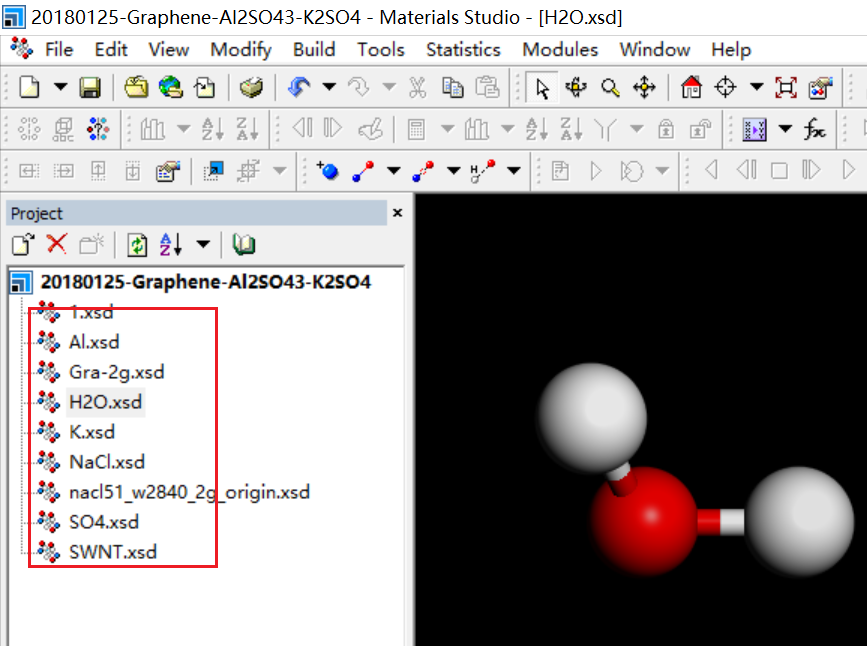Select 1.xsd in project tree
The image size is (867, 646).
click(91, 312)
